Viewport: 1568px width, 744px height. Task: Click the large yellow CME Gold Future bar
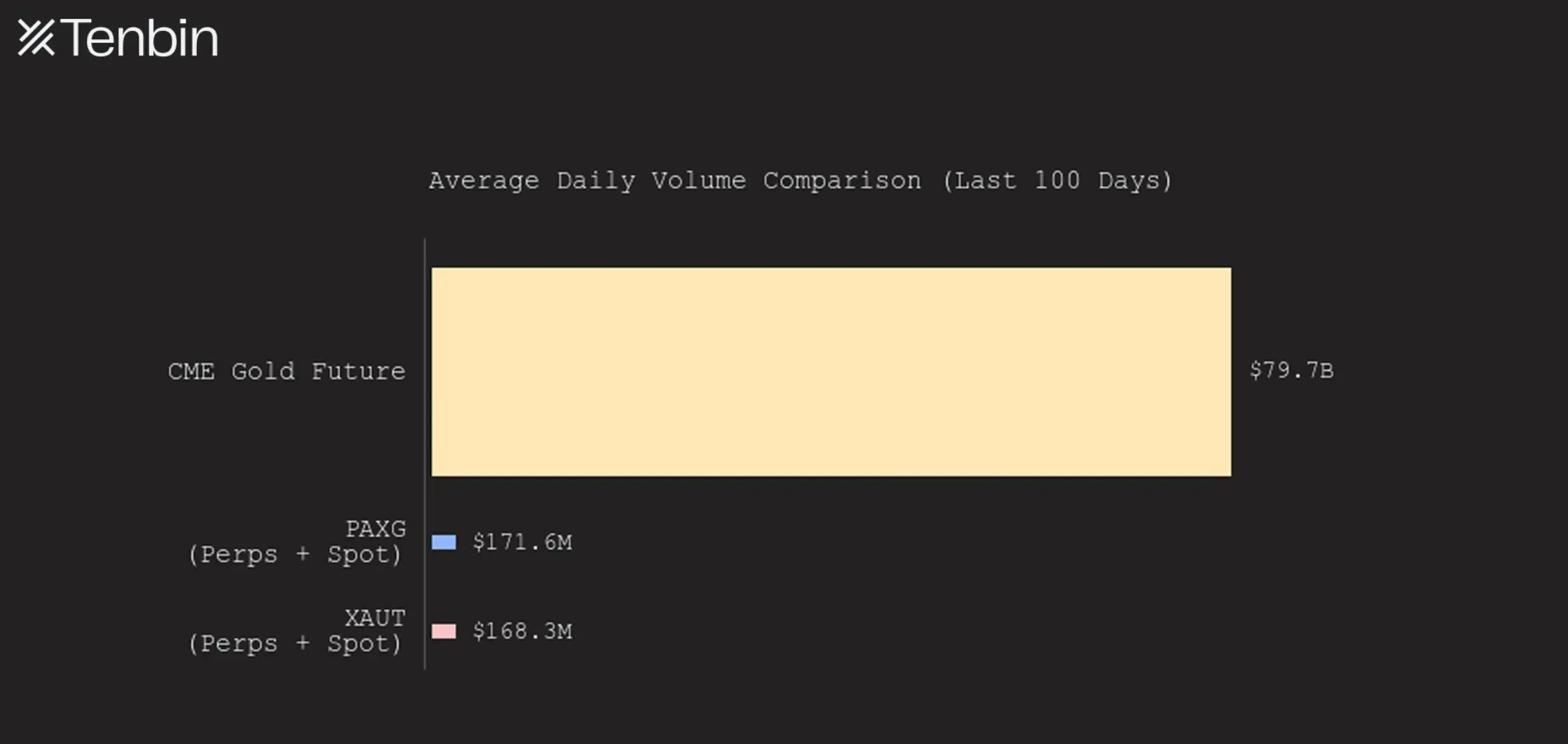coord(831,371)
